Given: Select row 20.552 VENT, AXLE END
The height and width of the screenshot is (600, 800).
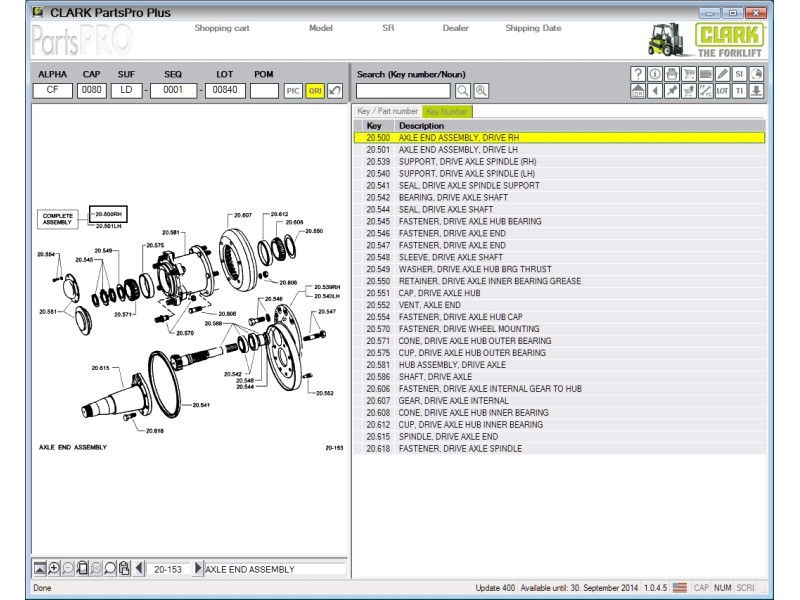Looking at the screenshot, I should [559, 305].
